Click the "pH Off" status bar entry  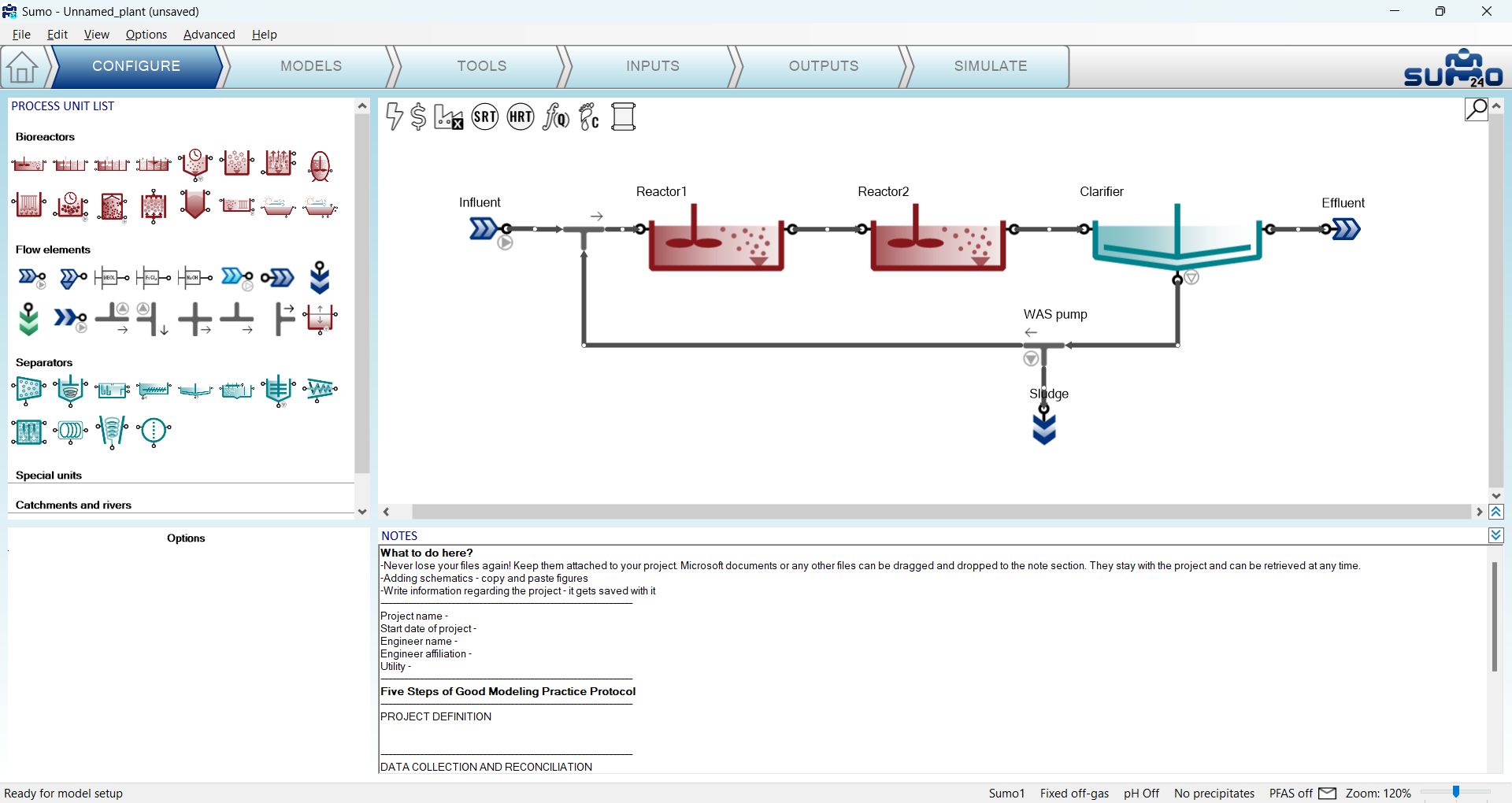point(1141,794)
